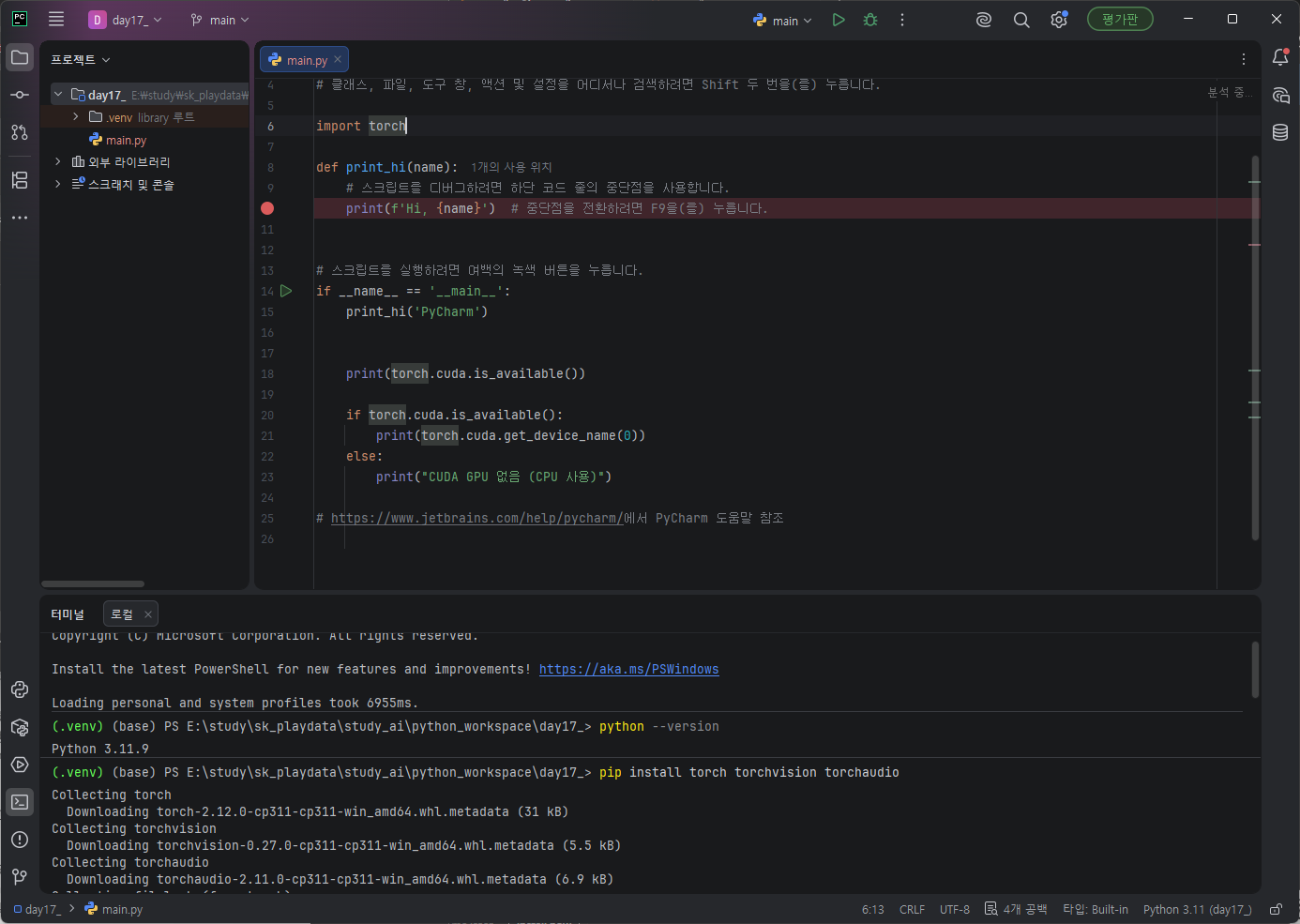Open the Commit tool window icon

coord(20,95)
